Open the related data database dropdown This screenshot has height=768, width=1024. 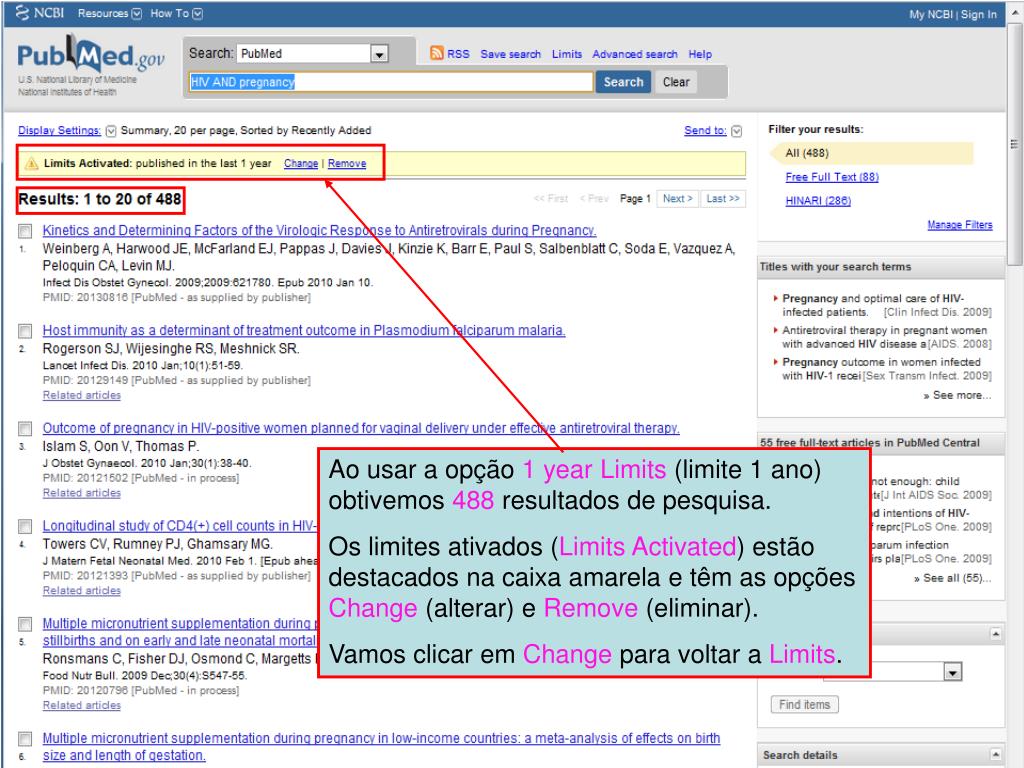(x=953, y=671)
